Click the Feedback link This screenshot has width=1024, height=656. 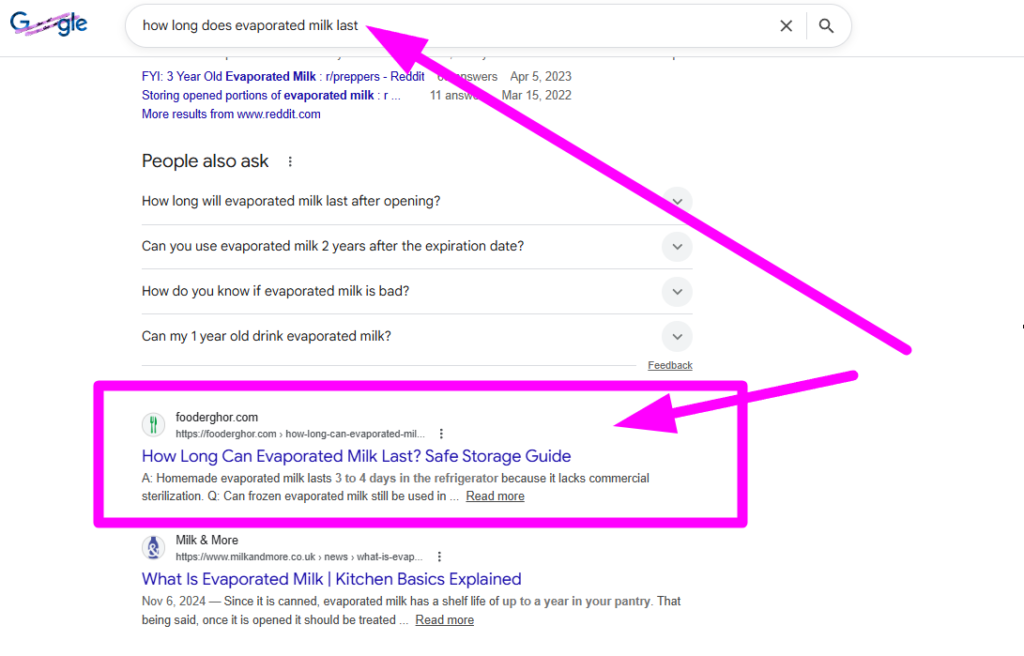tap(669, 365)
